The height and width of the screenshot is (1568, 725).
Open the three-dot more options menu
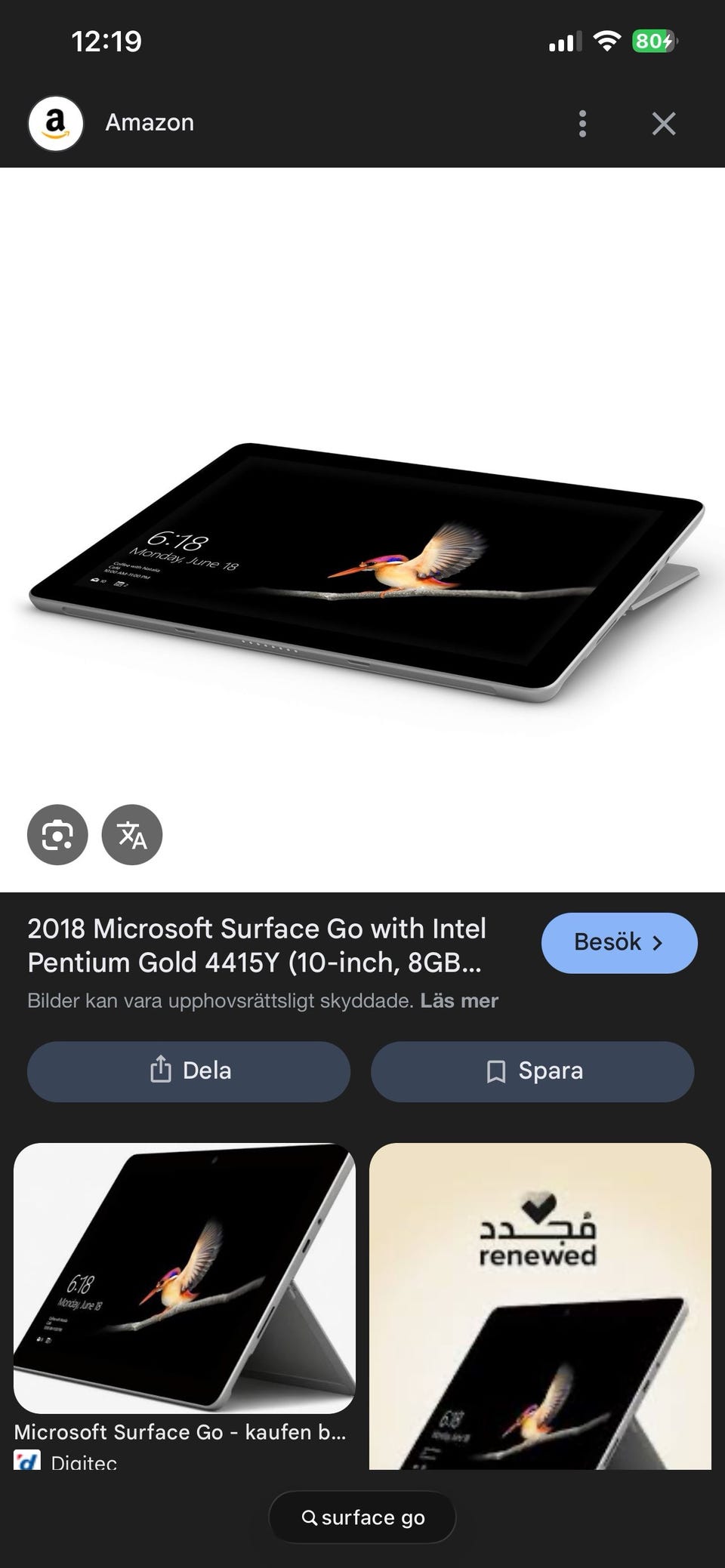(582, 123)
